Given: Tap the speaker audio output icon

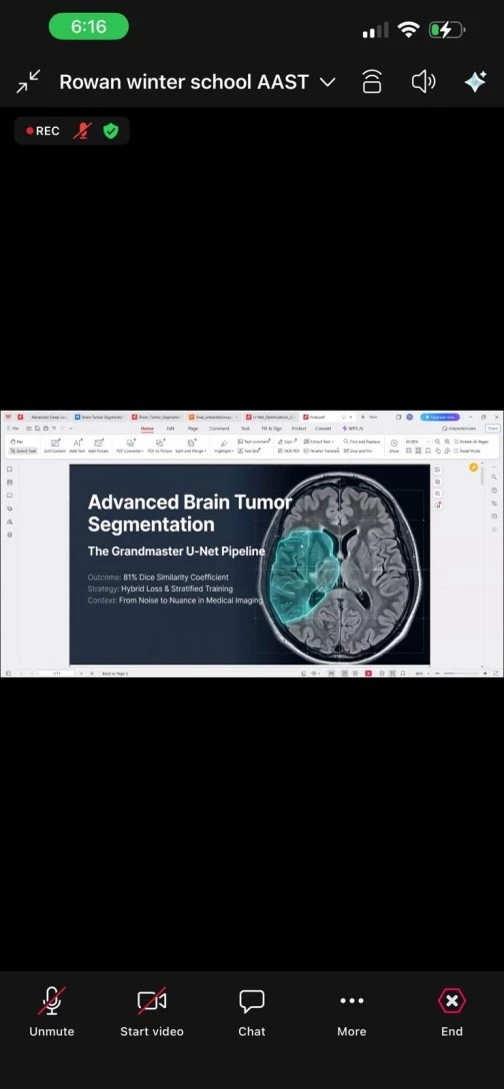Looking at the screenshot, I should [423, 82].
